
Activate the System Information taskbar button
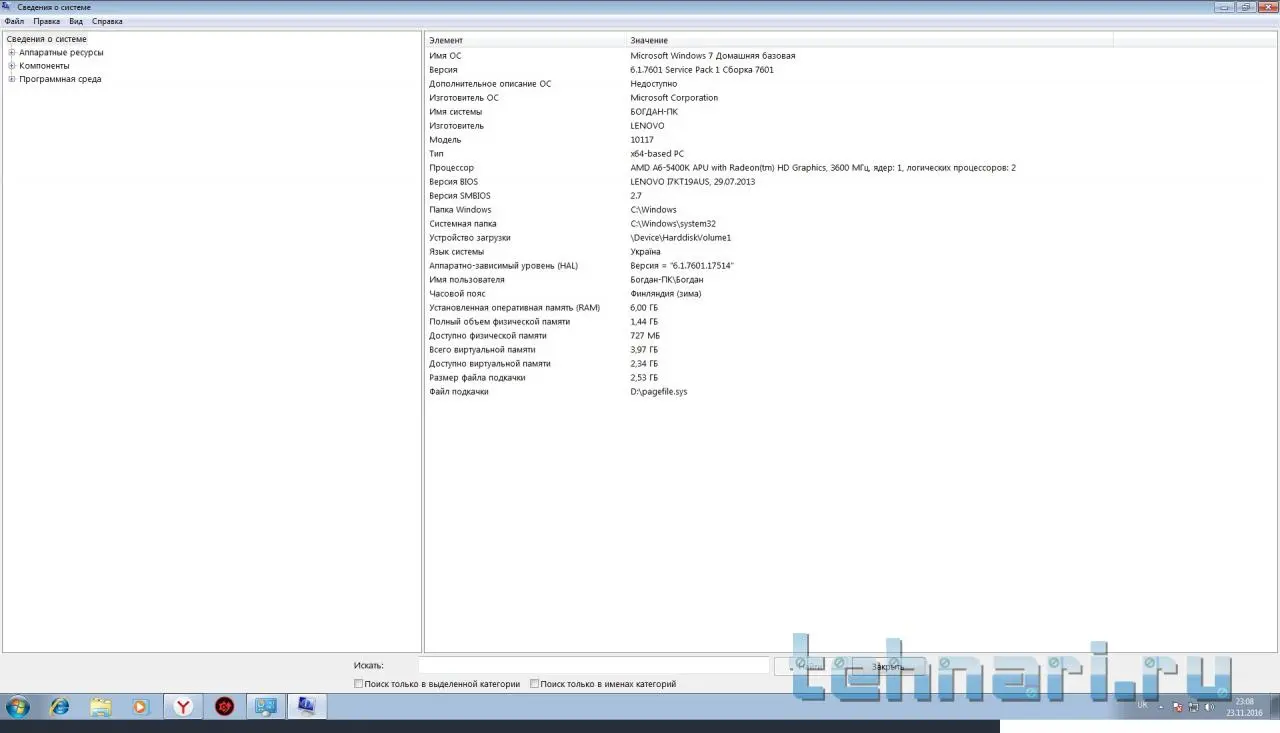(x=307, y=707)
